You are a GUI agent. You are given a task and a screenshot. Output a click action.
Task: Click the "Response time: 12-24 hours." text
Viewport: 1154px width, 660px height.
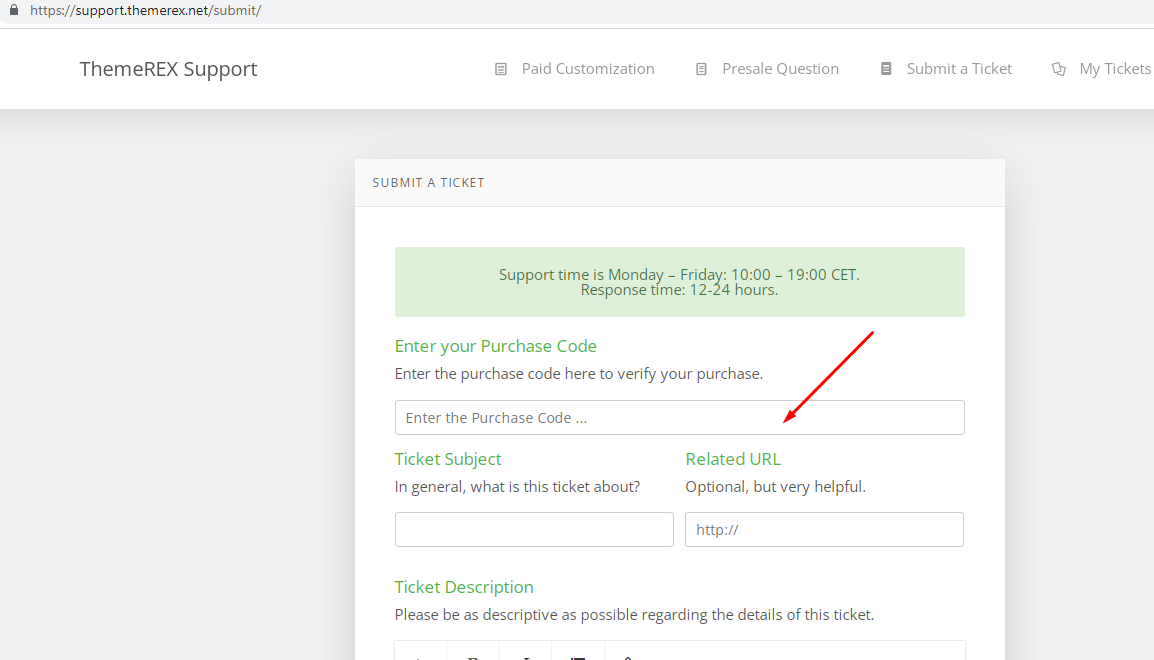[x=679, y=290]
